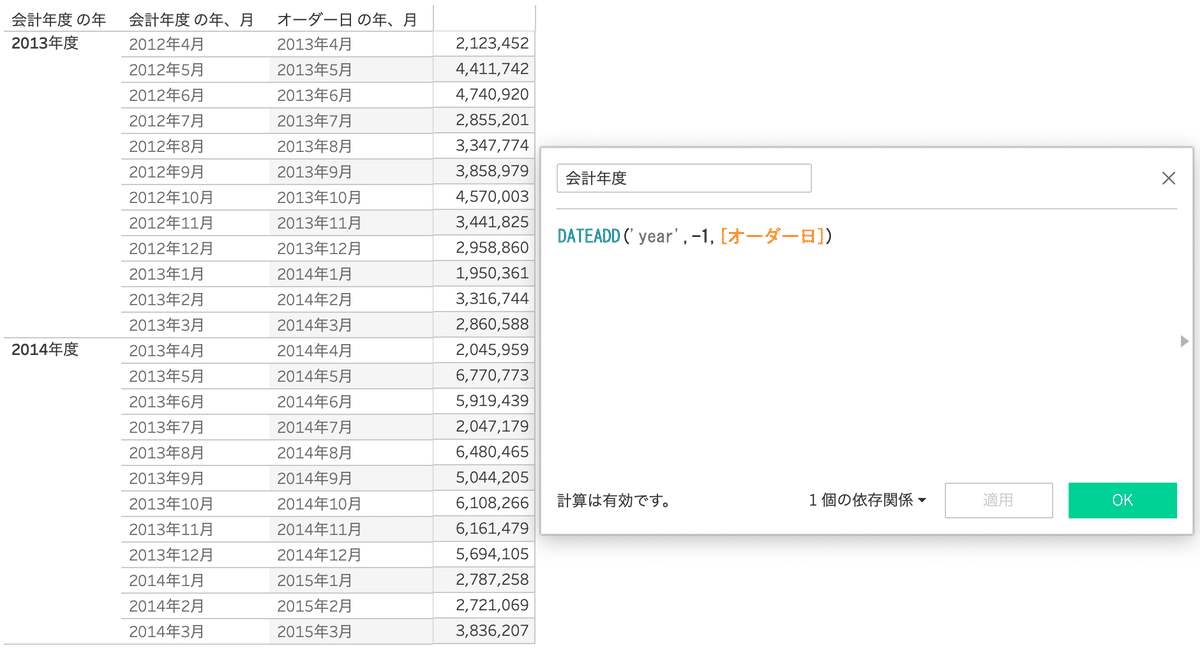Select the 2014年度 row group label
1200x655 pixels.
point(45,350)
